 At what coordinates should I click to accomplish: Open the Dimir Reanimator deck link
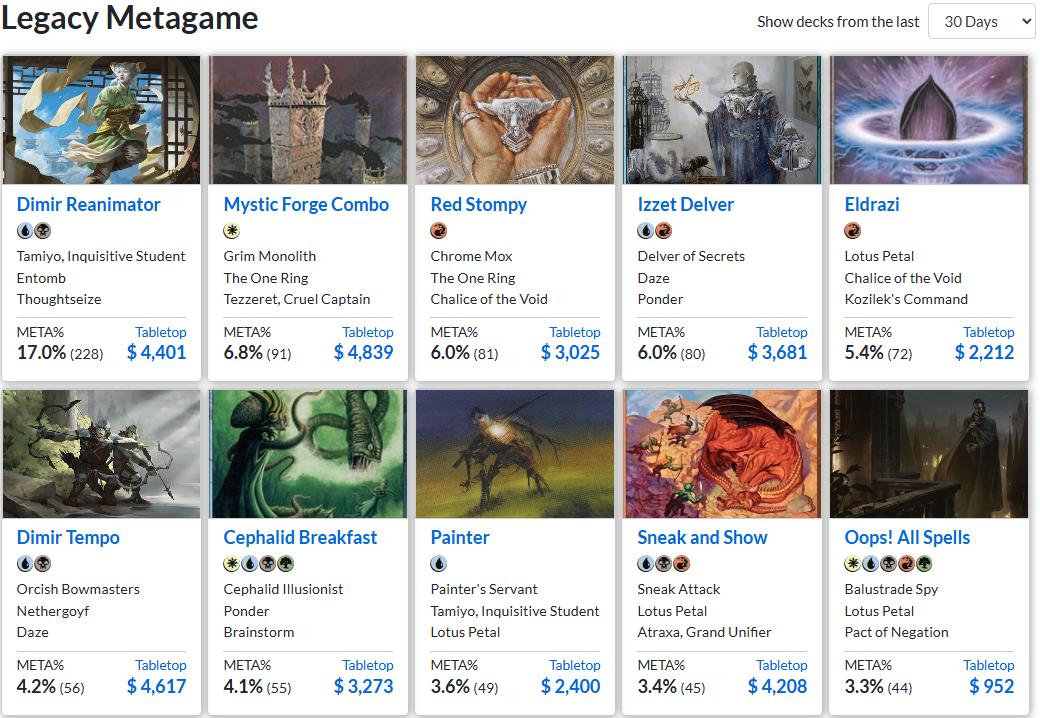[88, 204]
